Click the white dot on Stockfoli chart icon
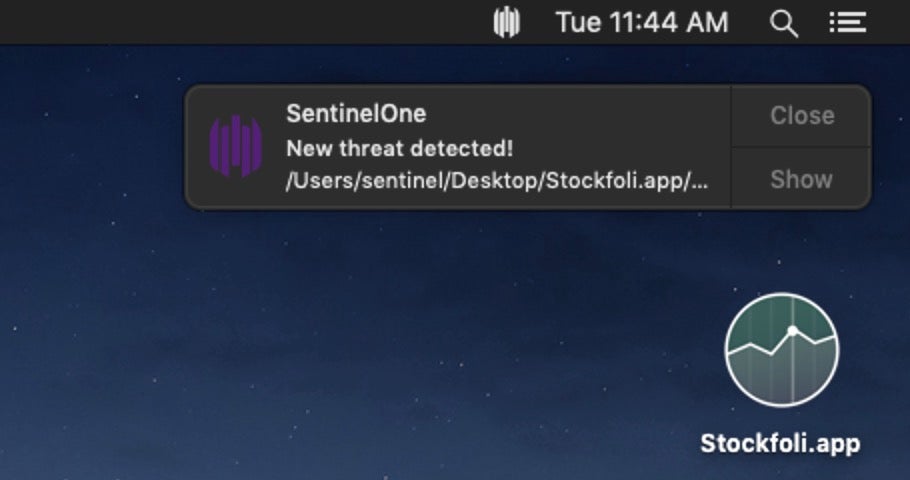910x480 pixels. 792,330
